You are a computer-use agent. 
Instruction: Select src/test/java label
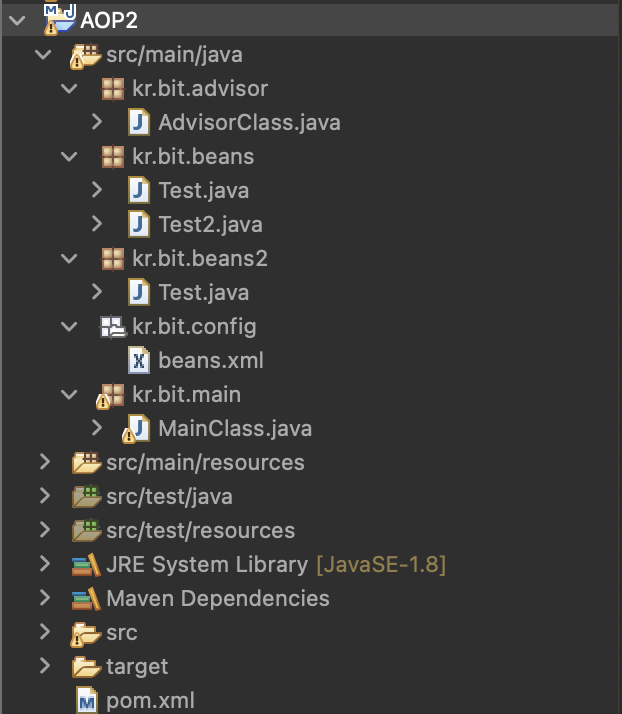(169, 497)
